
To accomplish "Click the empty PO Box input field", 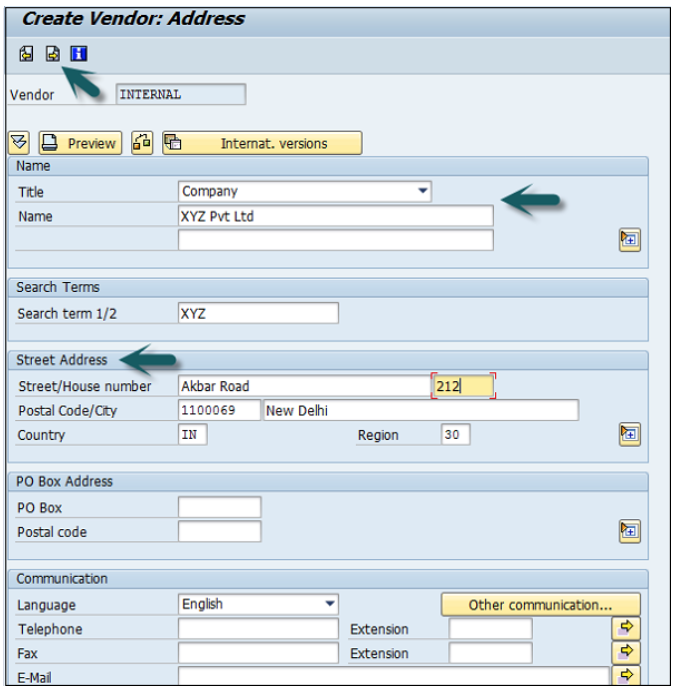I will point(219,507).
